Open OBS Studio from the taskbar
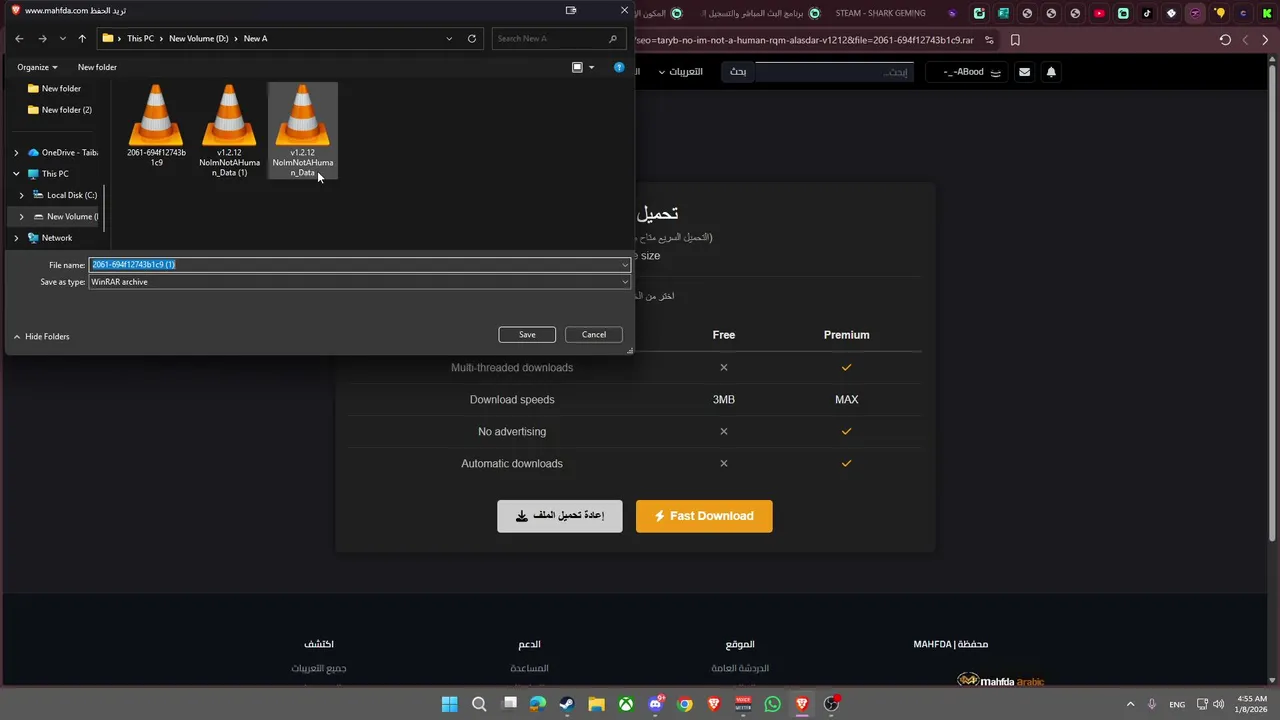Screen dimensions: 1280x720 coord(831,704)
